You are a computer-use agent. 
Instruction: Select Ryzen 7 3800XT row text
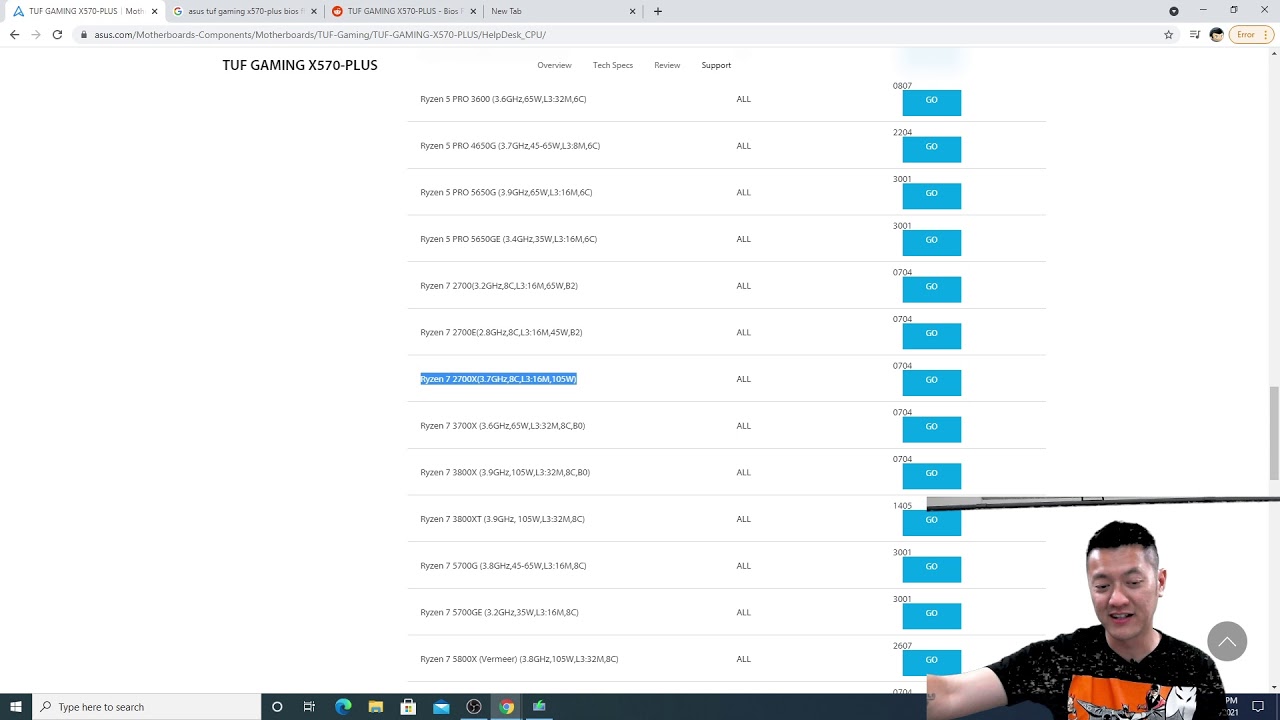[x=502, y=519]
